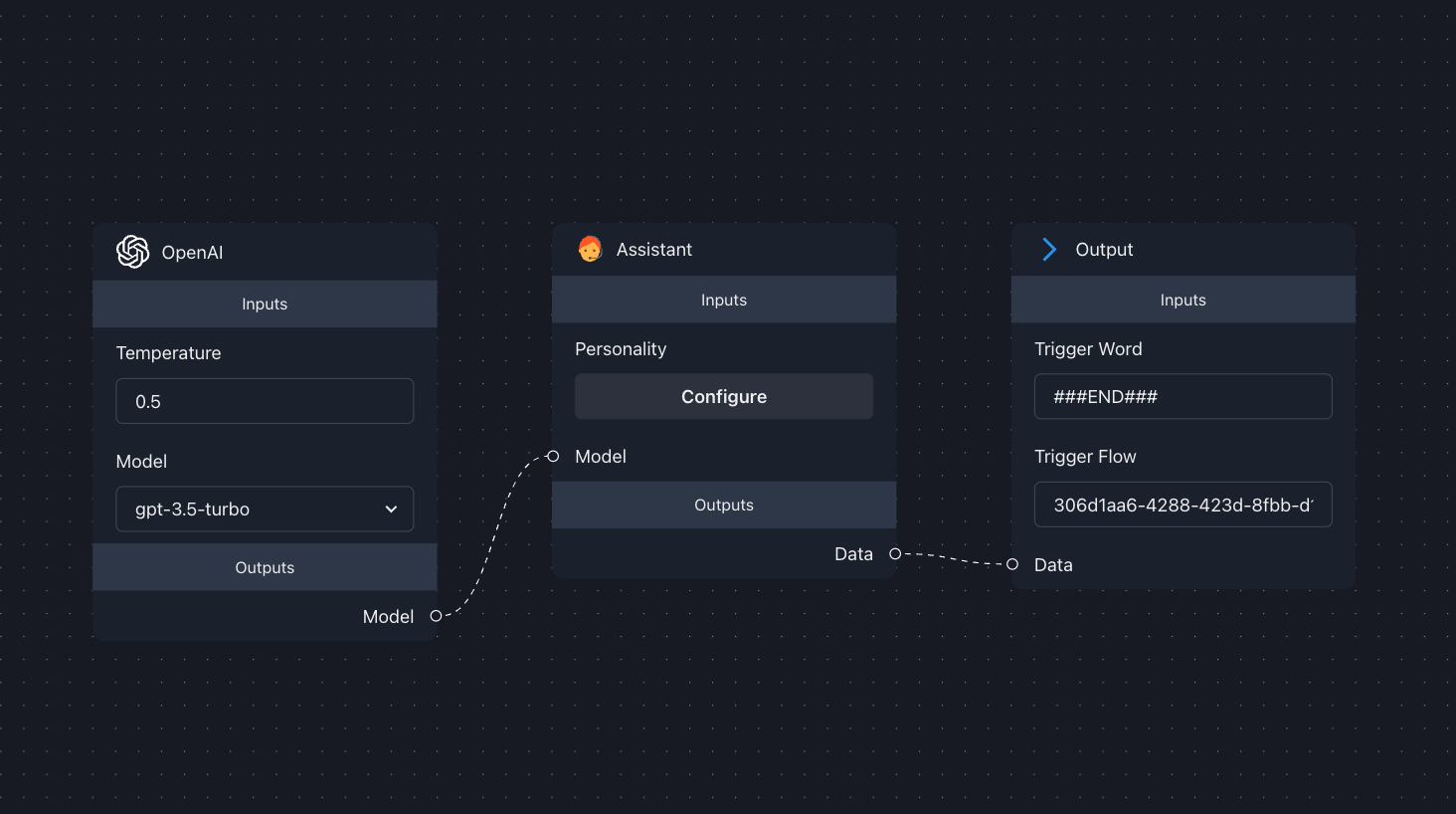Click the Assistant avatar icon
The image size is (1456, 814).
pyautogui.click(x=590, y=249)
